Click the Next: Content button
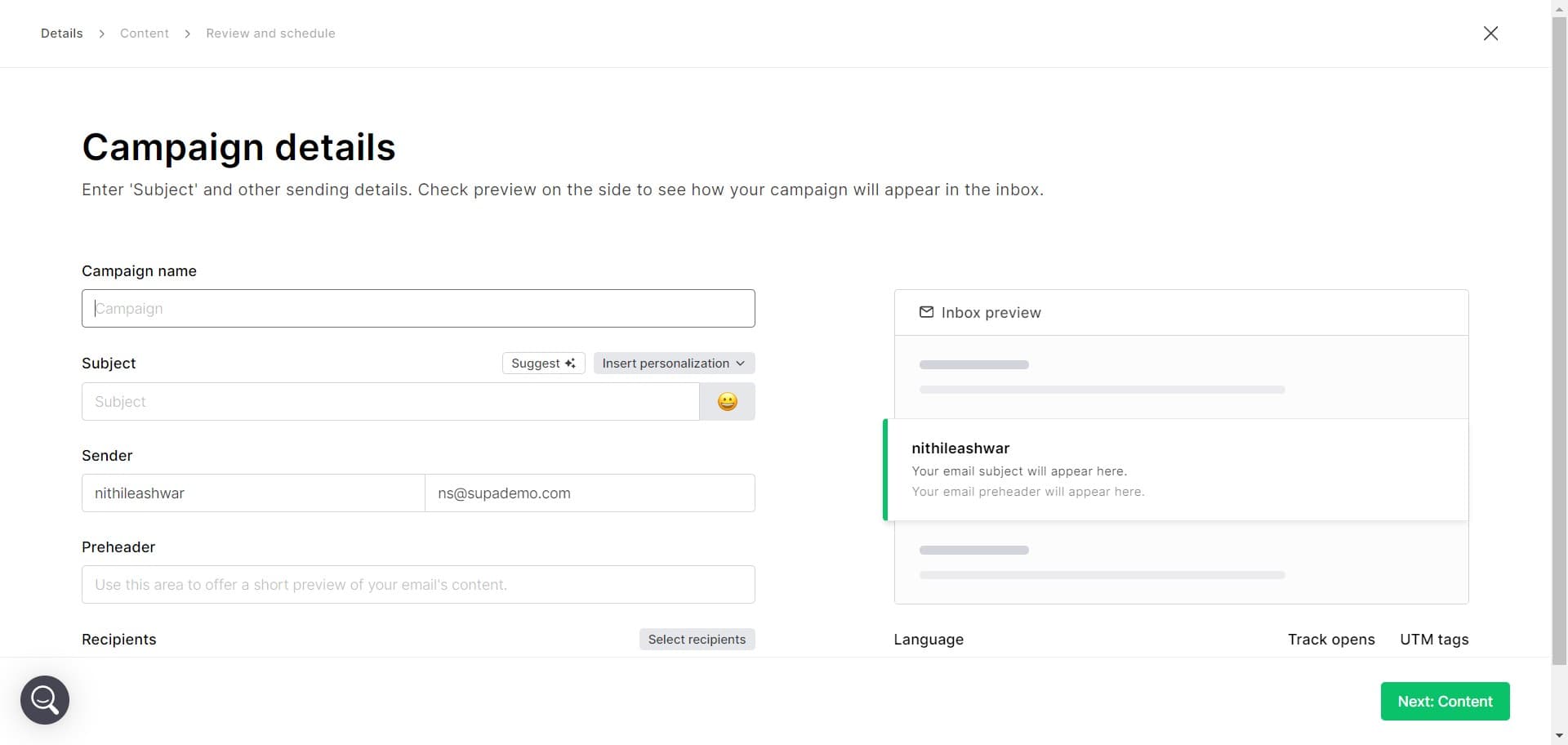The image size is (1568, 745). coord(1444,701)
